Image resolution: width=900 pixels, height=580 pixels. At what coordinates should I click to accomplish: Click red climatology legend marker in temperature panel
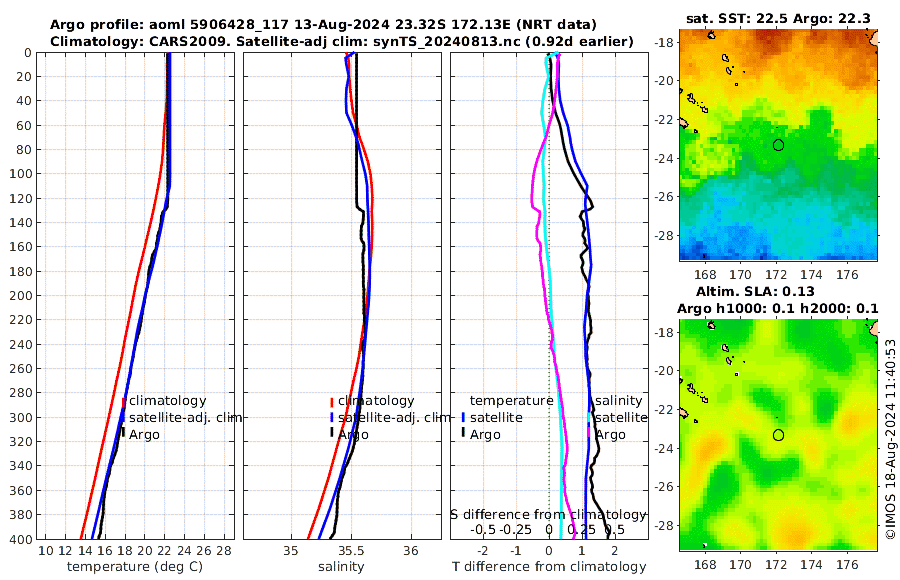point(123,402)
